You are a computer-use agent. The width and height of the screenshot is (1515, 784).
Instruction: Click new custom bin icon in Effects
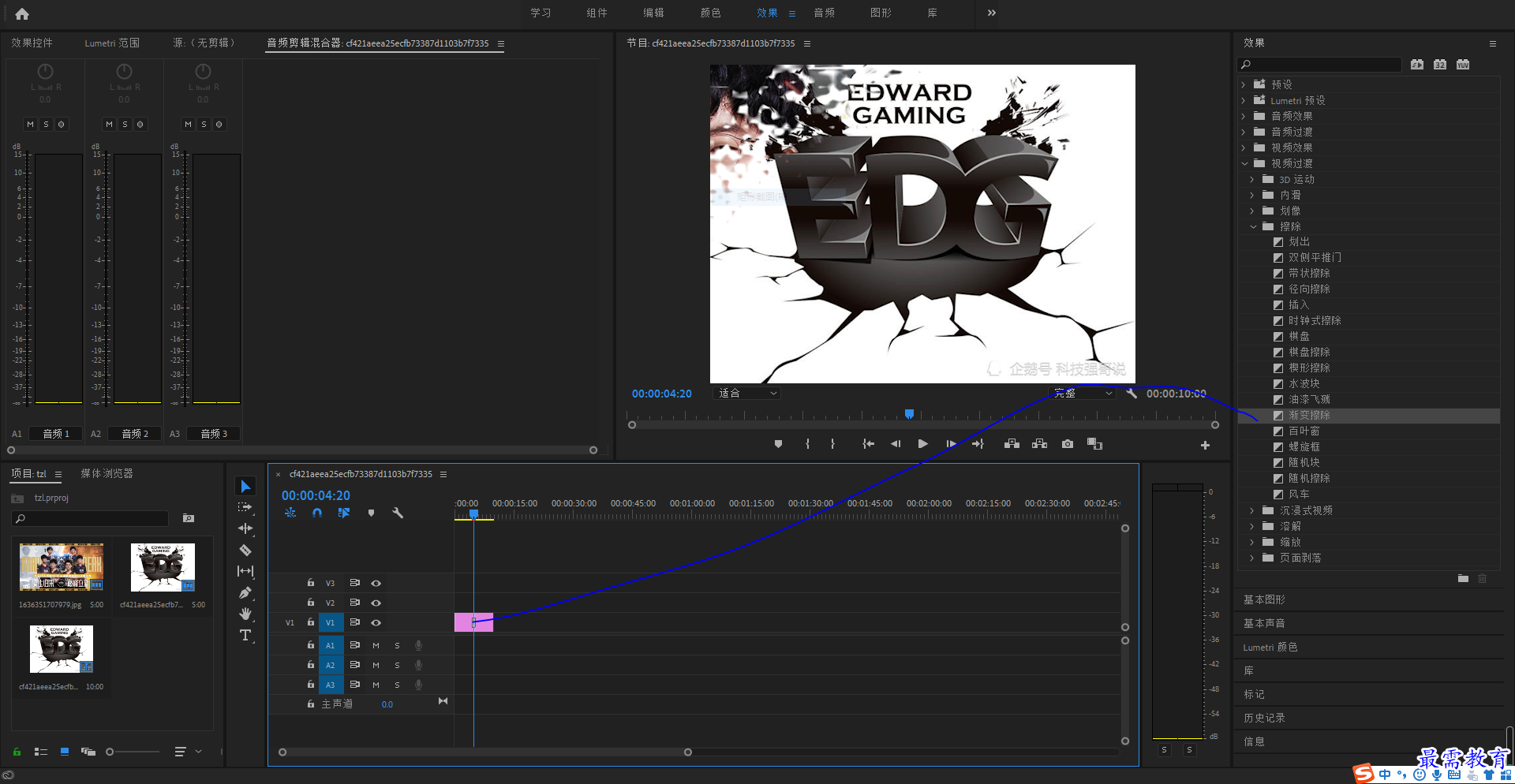(1463, 578)
